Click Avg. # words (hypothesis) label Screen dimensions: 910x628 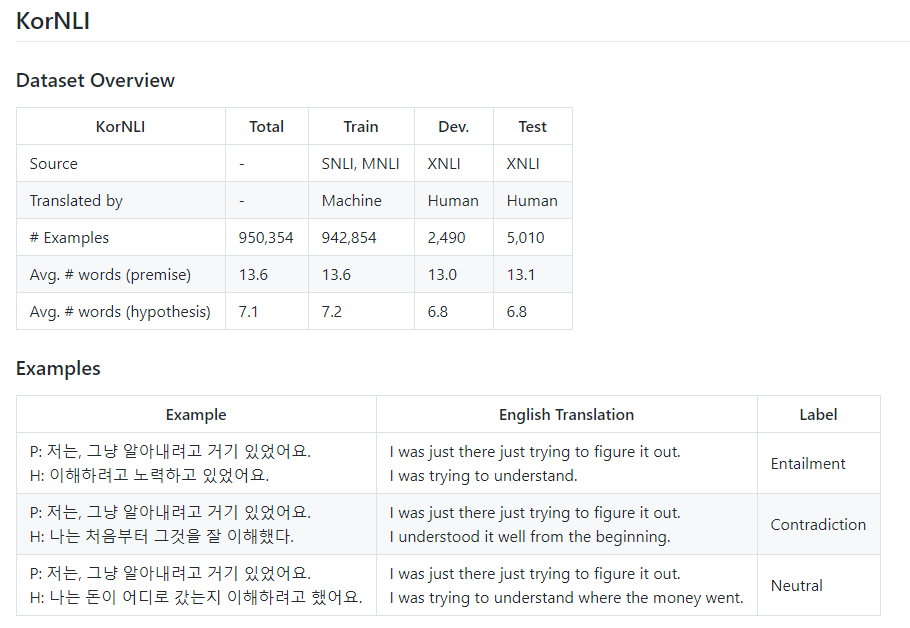[x=120, y=312]
